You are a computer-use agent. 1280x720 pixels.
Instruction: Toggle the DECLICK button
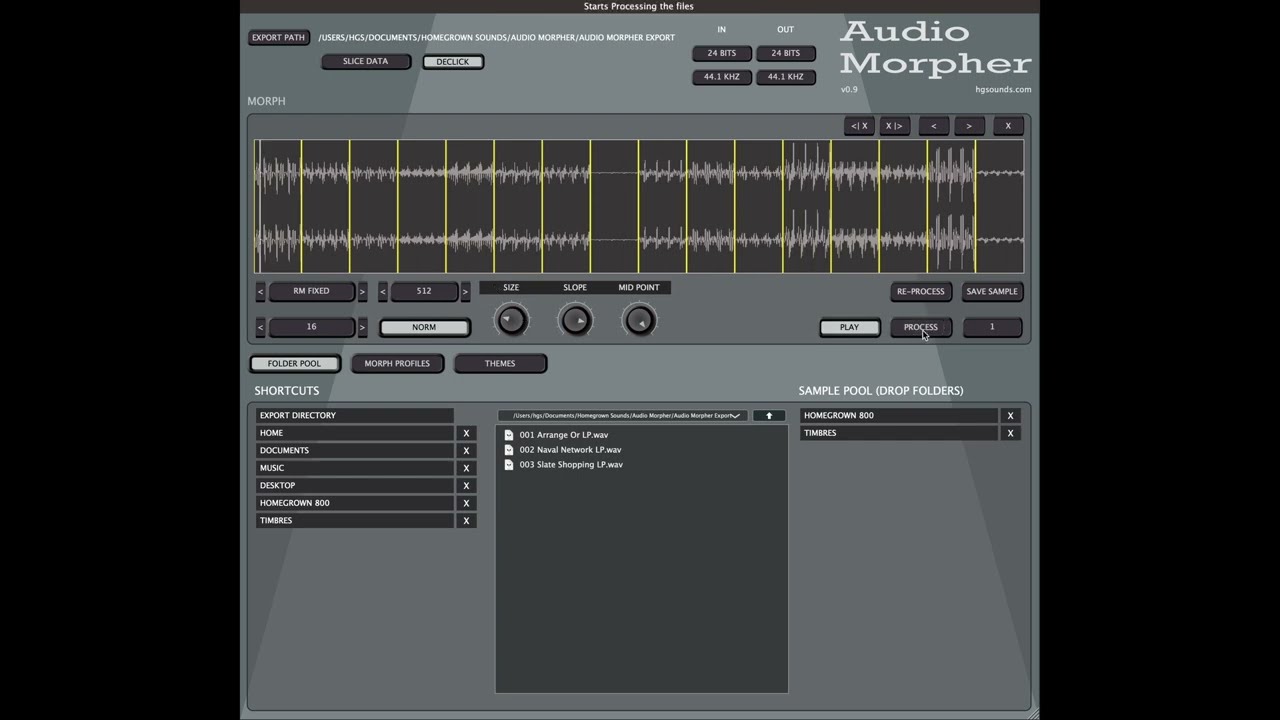[x=452, y=62]
